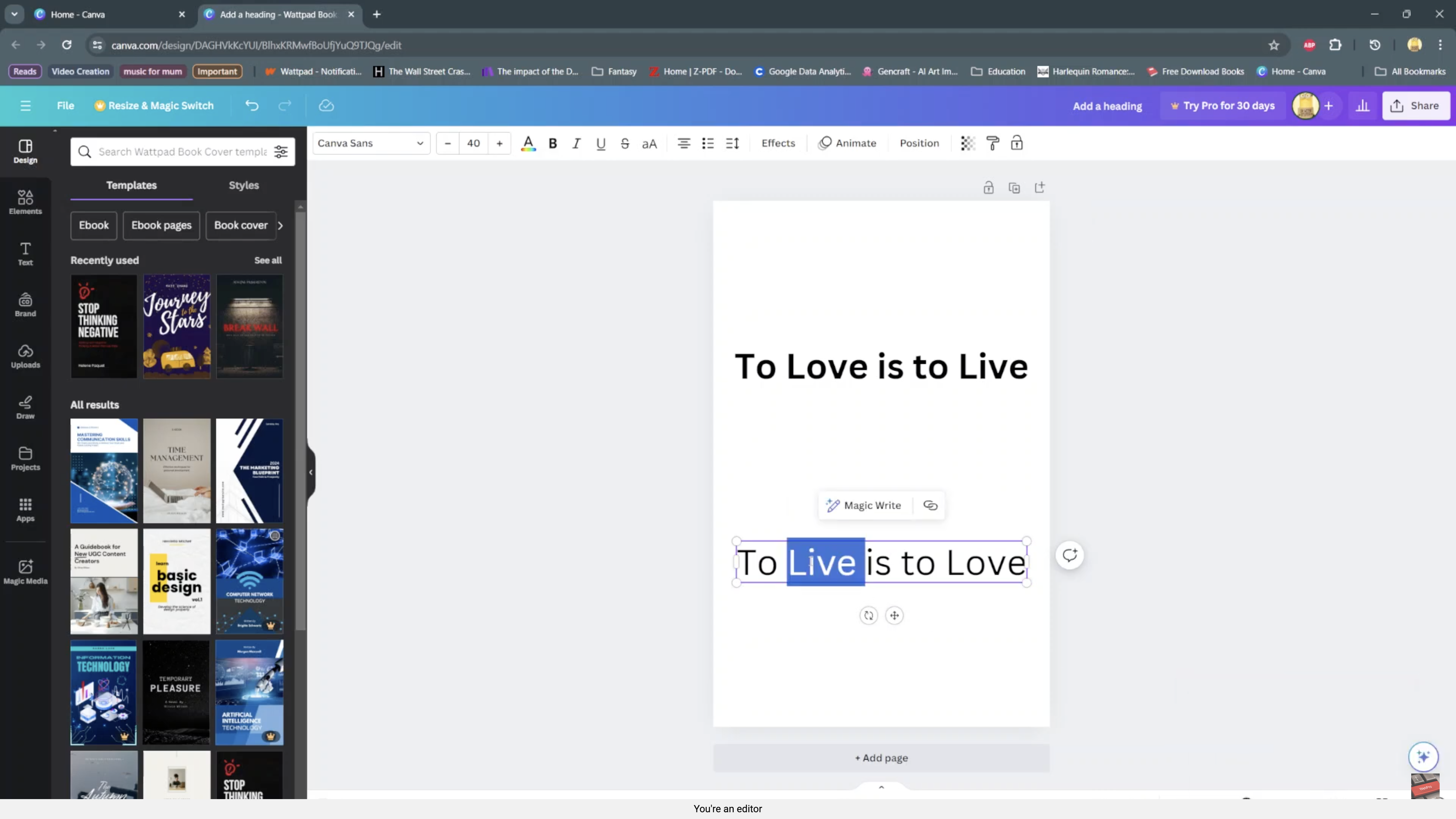Select the Journey to the Stars template
The image size is (1456, 819).
point(177,327)
